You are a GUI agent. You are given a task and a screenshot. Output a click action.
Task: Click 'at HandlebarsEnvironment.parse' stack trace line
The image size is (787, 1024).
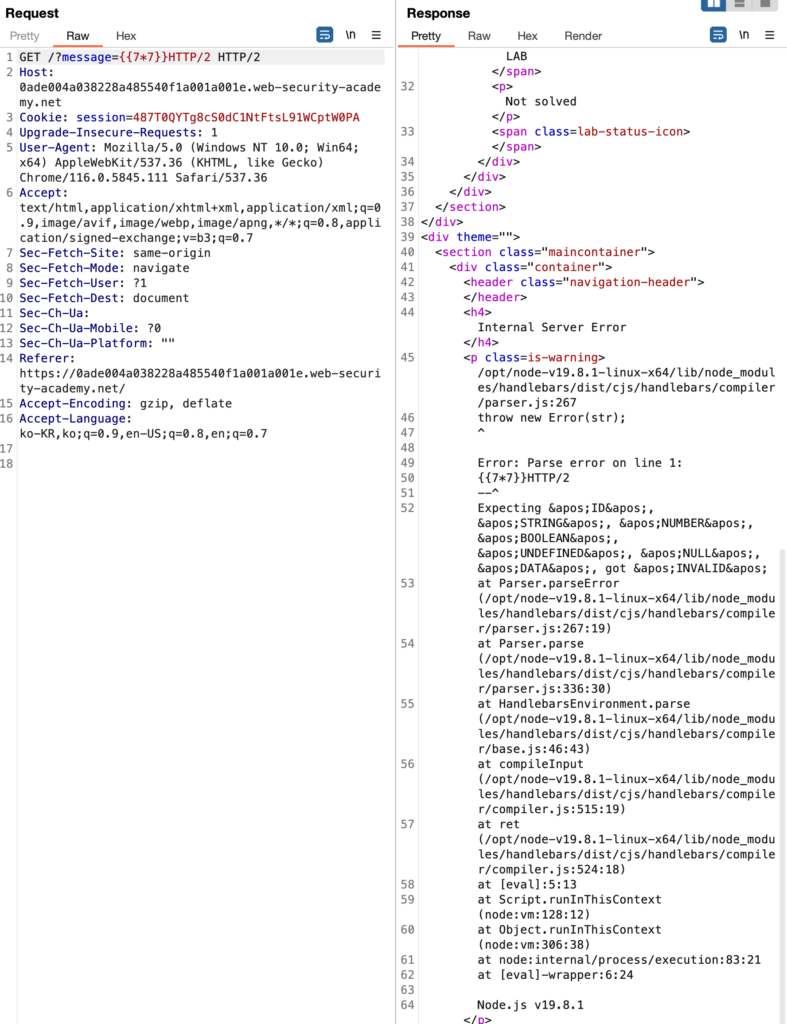pos(584,703)
